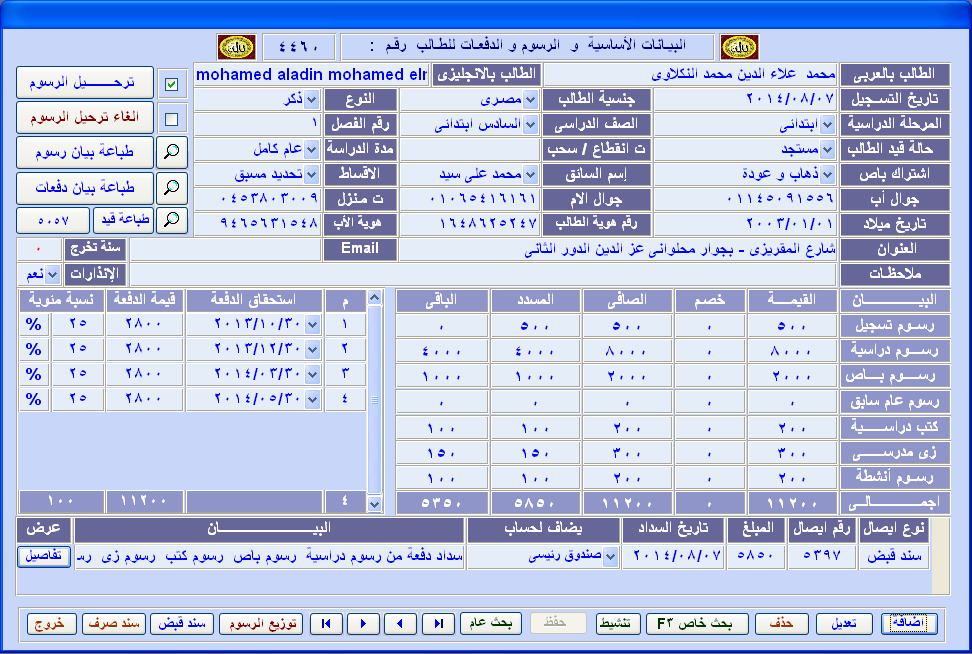Uncheck the checkbox beside ترحيل الرسوم
The height and width of the screenshot is (654, 972).
click(171, 85)
